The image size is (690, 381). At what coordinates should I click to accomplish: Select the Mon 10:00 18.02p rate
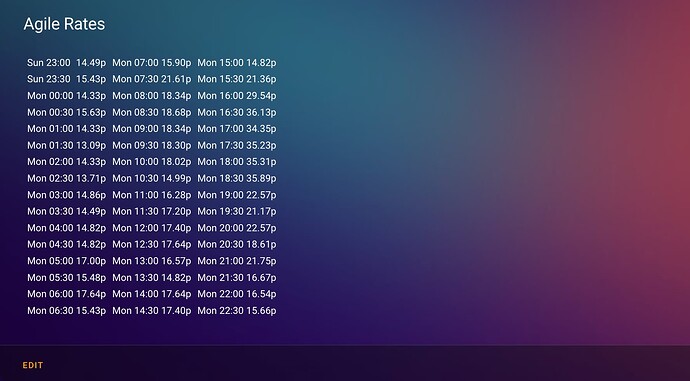click(152, 162)
